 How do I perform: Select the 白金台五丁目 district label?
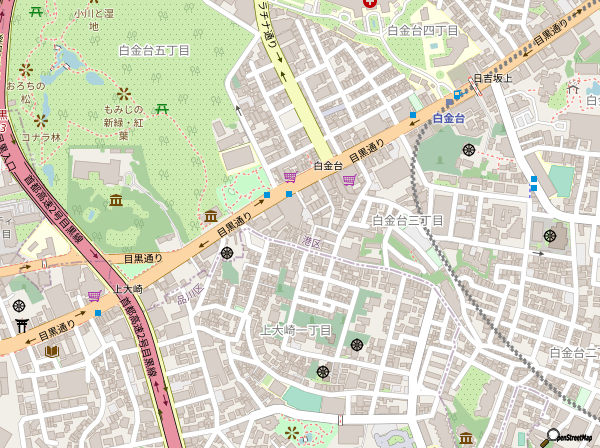[x=154, y=51]
